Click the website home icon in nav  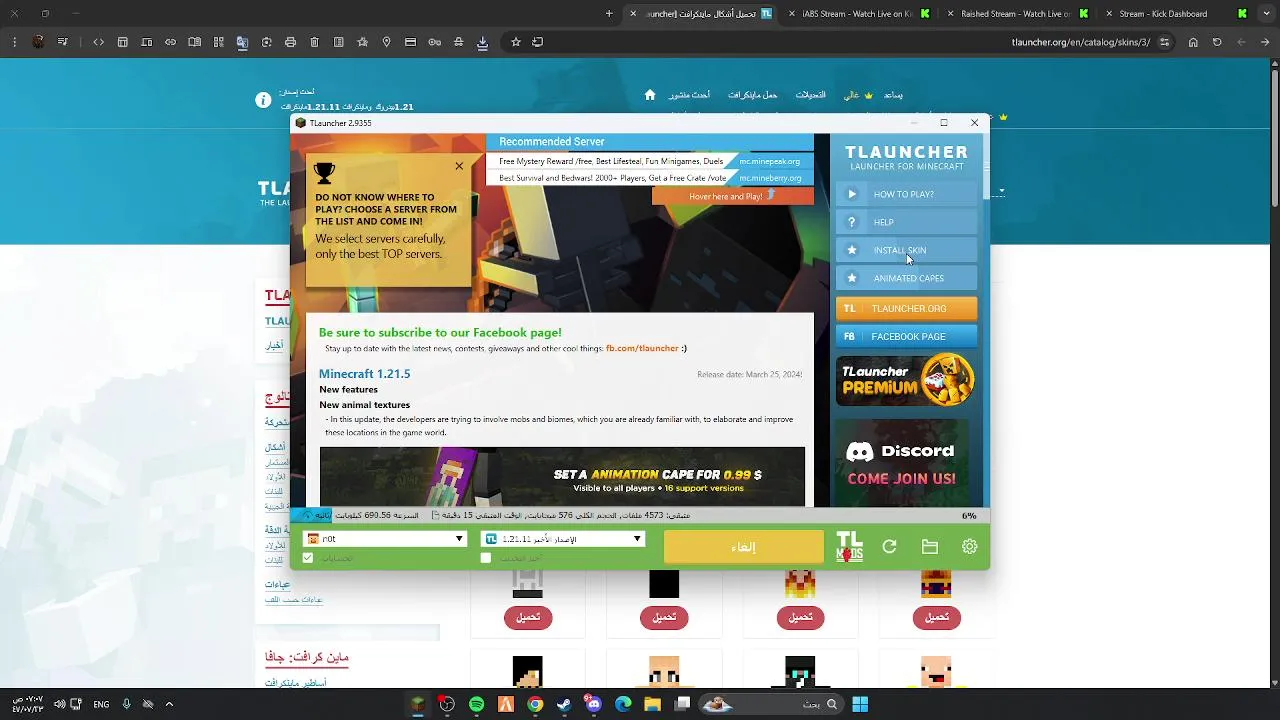(x=650, y=95)
